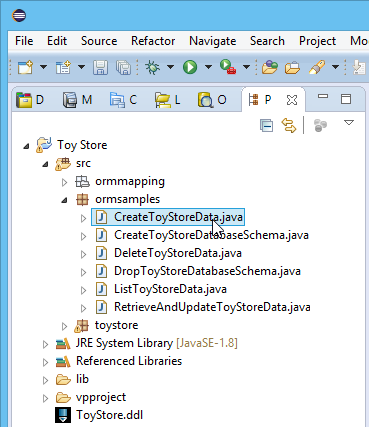Expand the toystore package
Viewport: 369px width, 427px height.
point(64,326)
